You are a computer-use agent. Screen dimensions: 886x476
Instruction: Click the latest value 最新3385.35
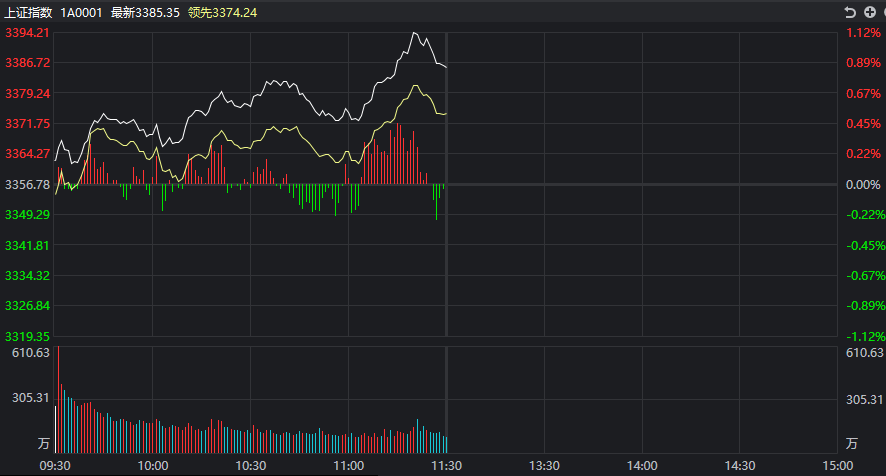click(145, 12)
